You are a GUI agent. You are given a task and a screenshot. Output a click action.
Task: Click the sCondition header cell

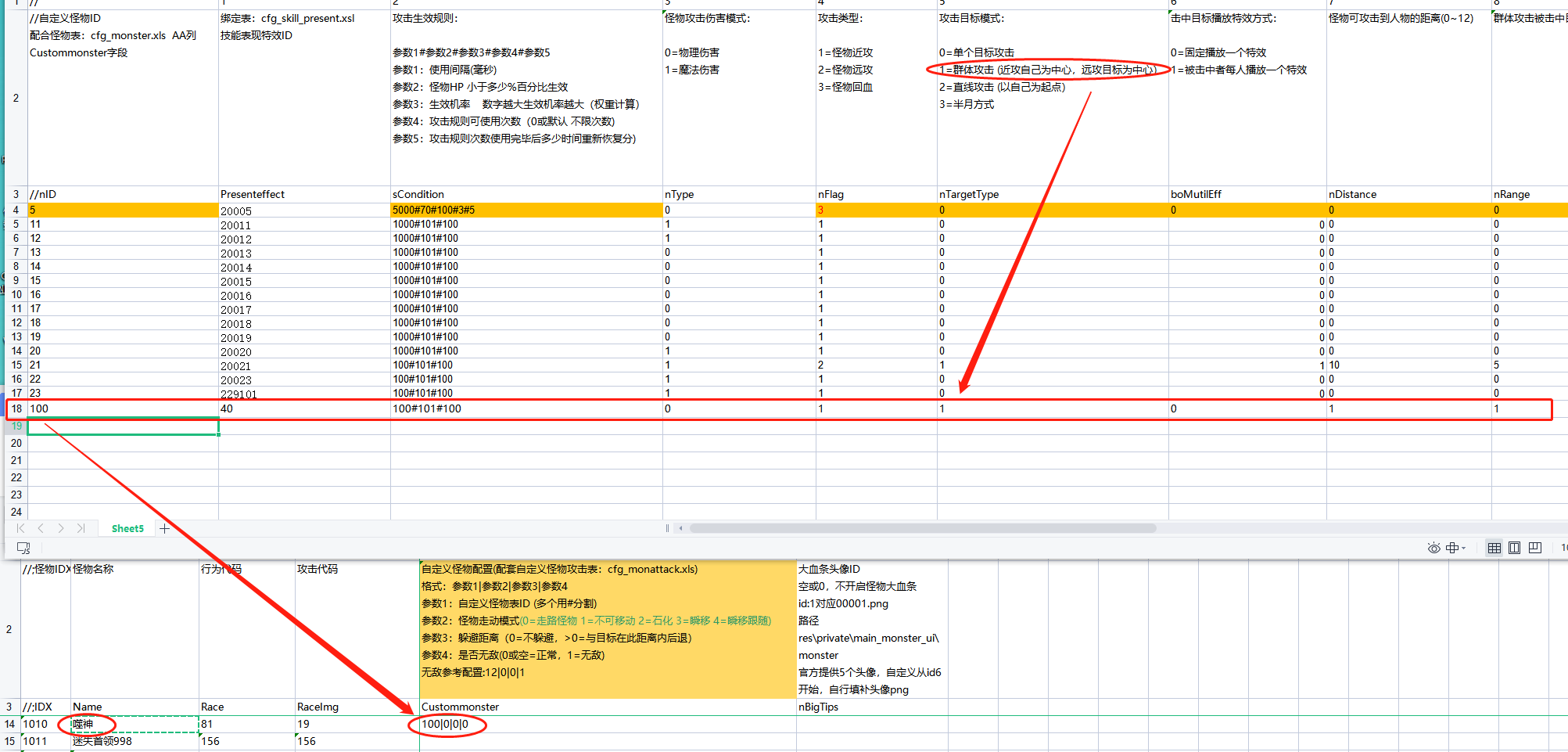(526, 194)
